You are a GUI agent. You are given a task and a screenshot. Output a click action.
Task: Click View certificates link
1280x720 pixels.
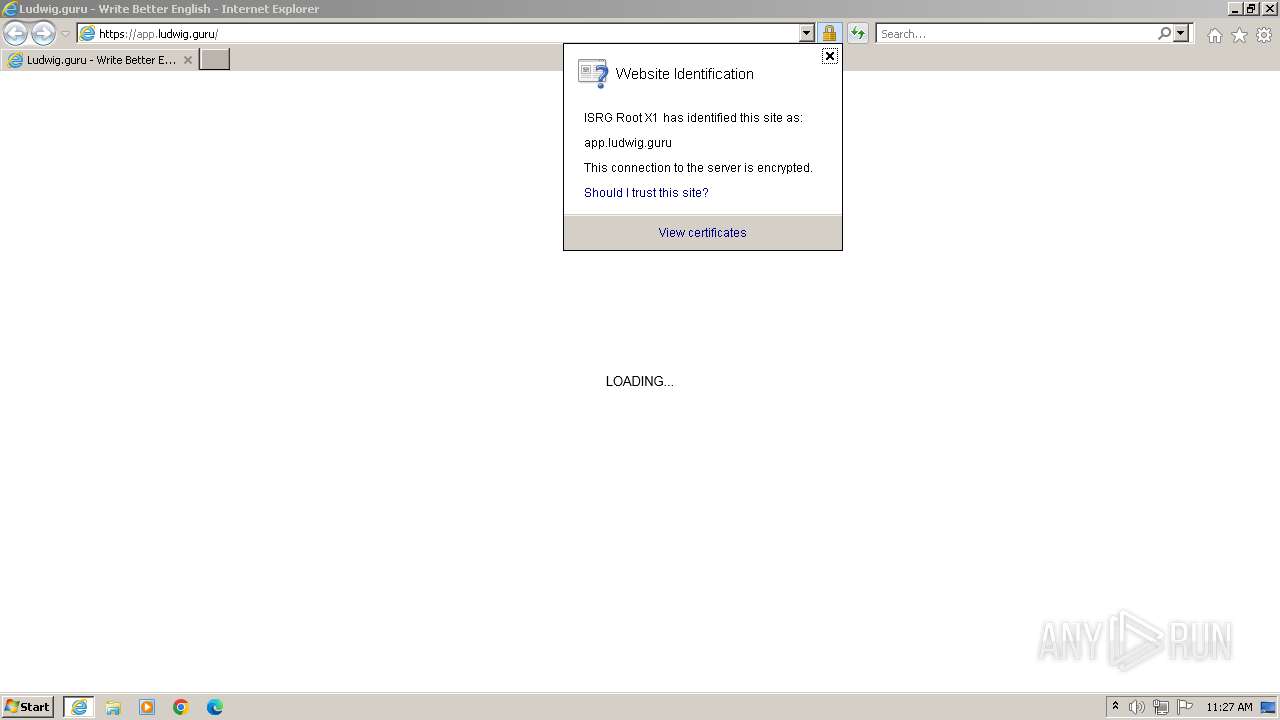click(702, 233)
